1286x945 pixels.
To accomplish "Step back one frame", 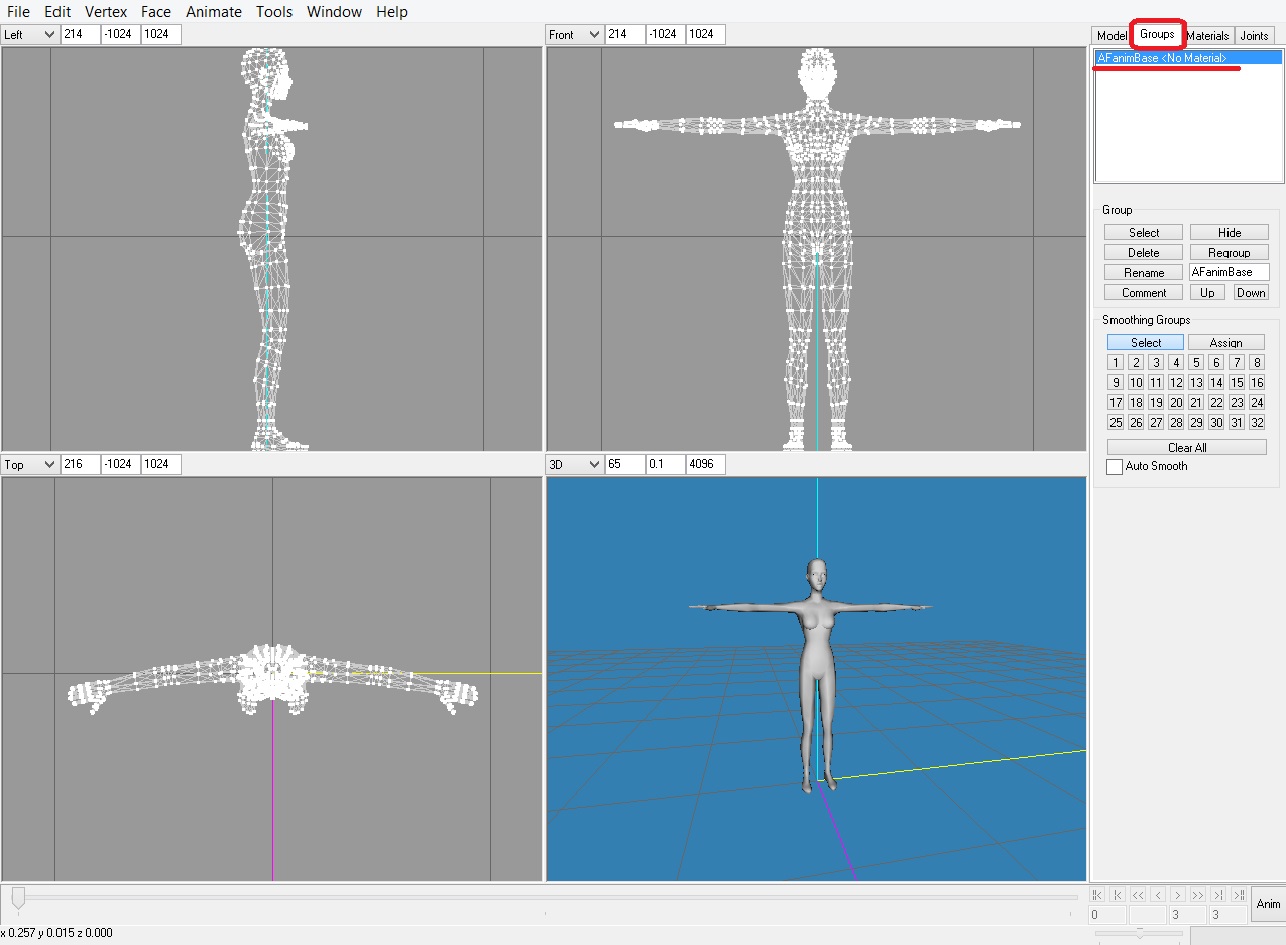I will click(x=1158, y=895).
